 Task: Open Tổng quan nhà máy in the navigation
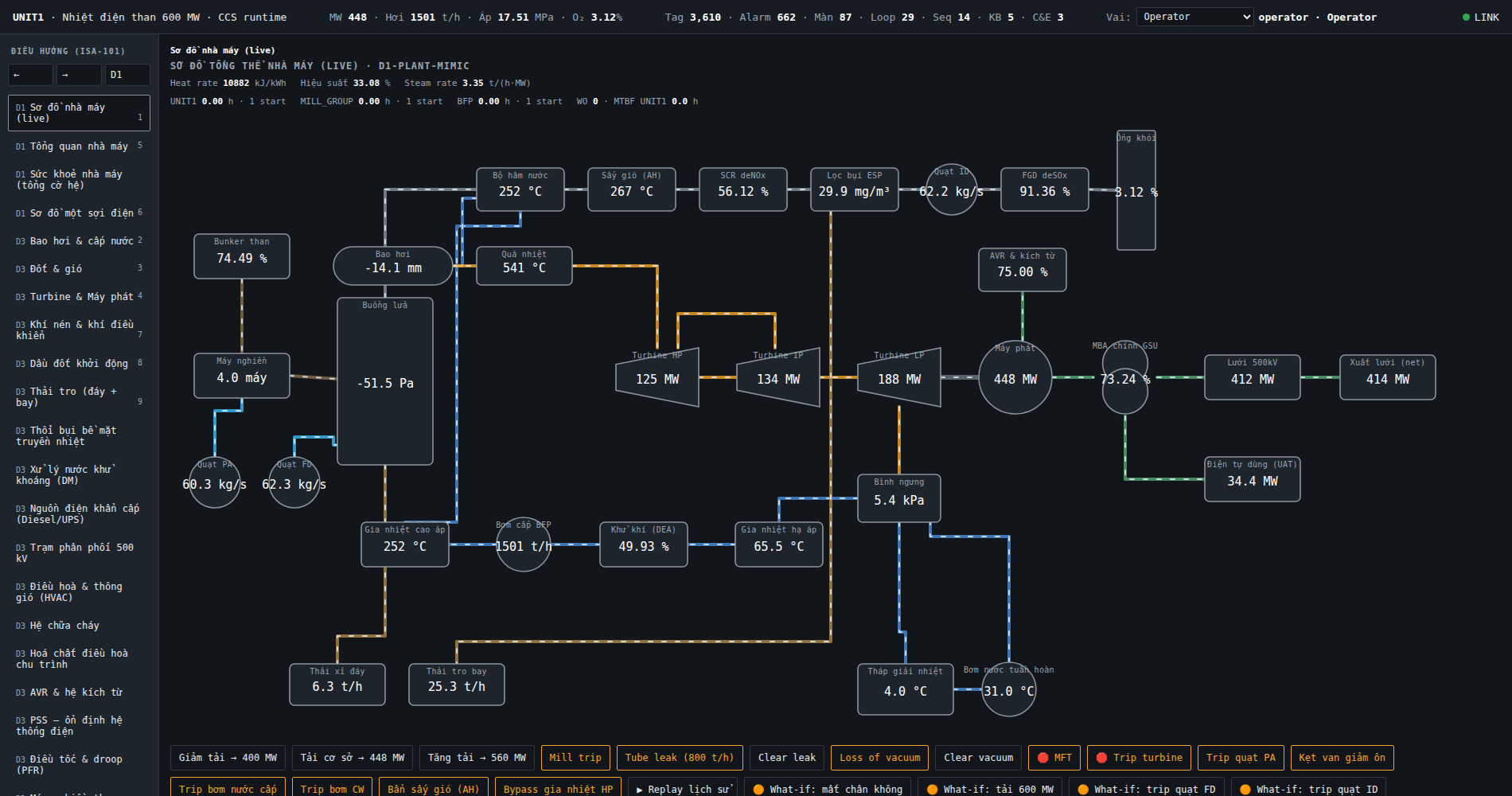(x=79, y=146)
